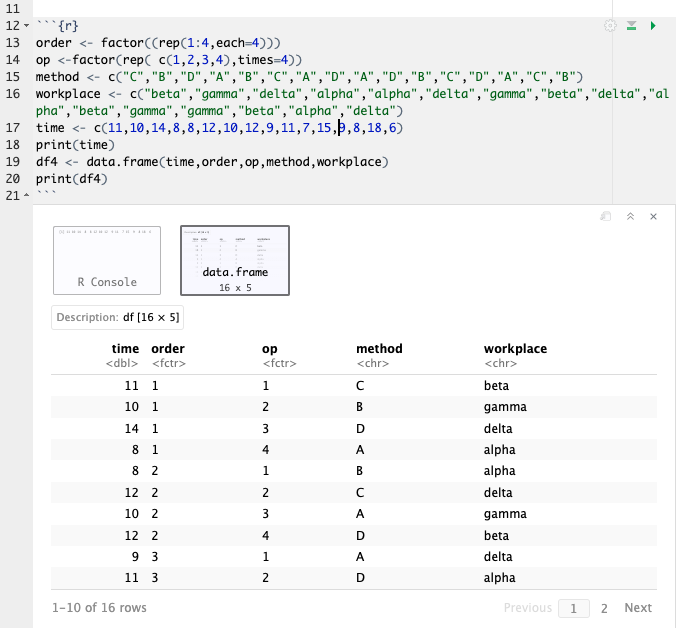The width and height of the screenshot is (676, 628).
Task: Click the <dbl> type label under time
Action: [x=122, y=363]
